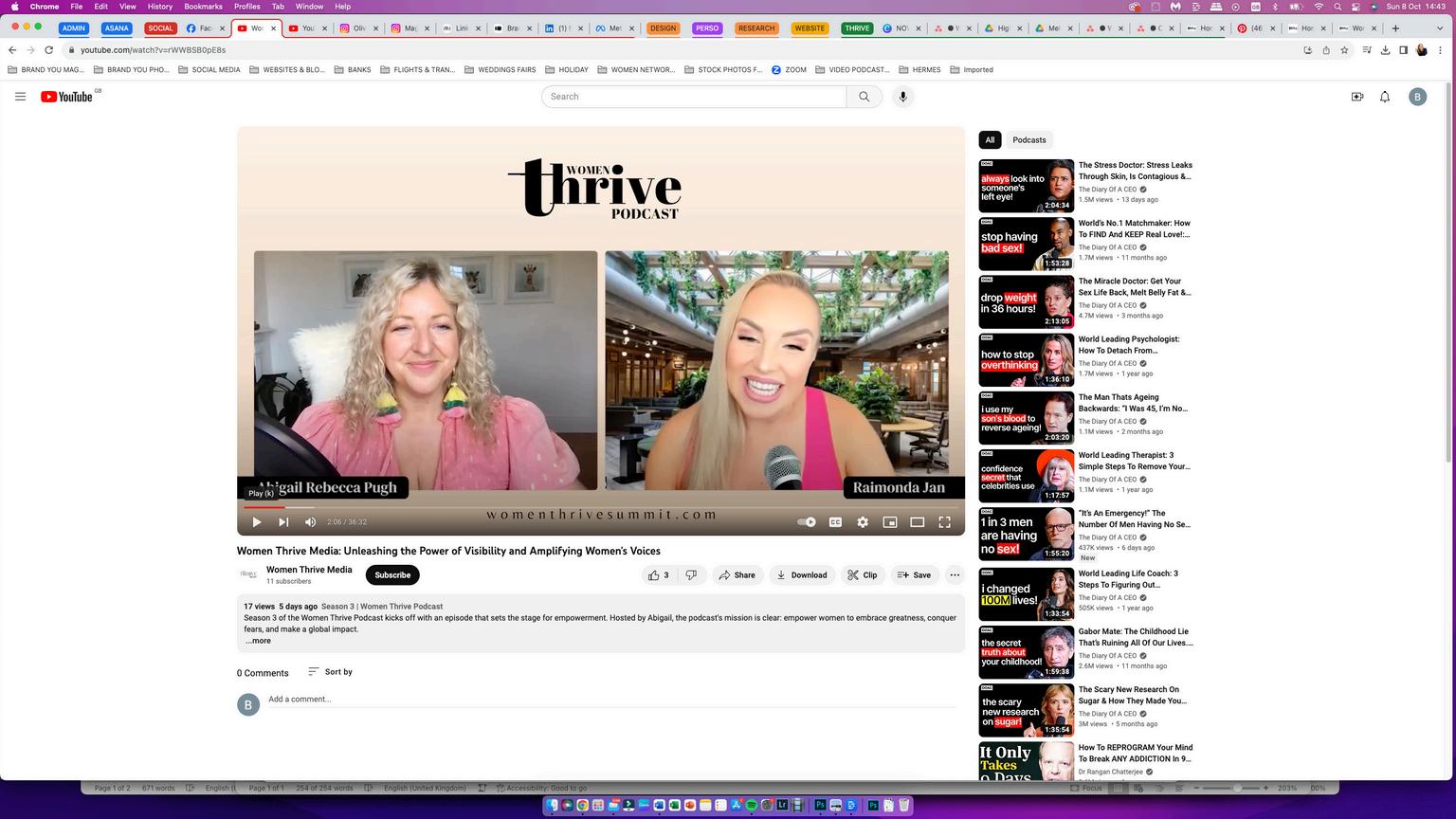Toggle Chrome side panel
Screen dimensions: 1456x819
[x=1403, y=50]
